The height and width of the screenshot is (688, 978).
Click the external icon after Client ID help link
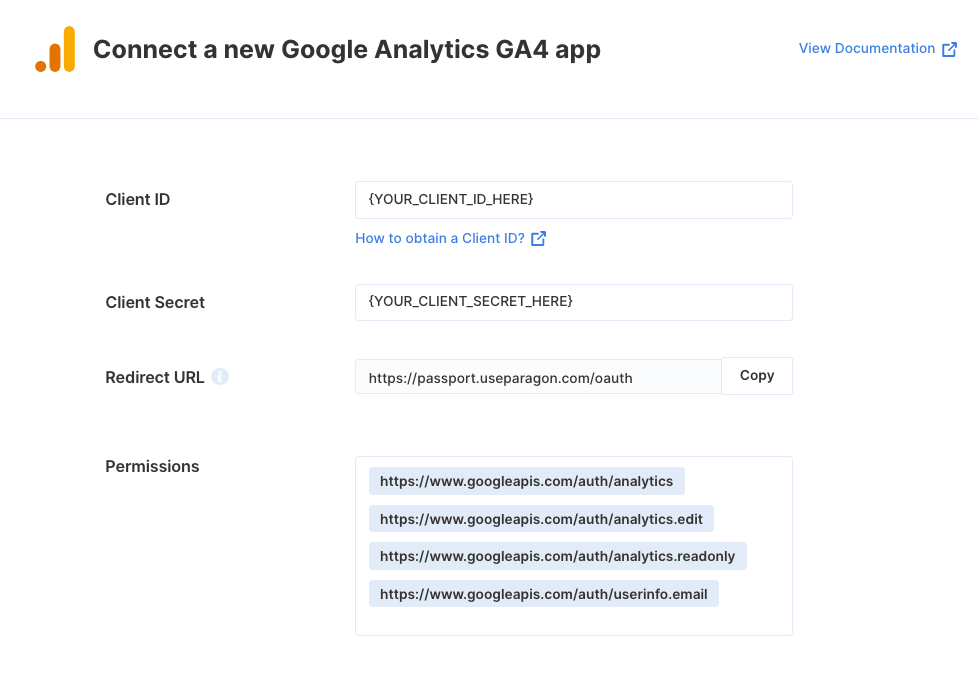(538, 238)
